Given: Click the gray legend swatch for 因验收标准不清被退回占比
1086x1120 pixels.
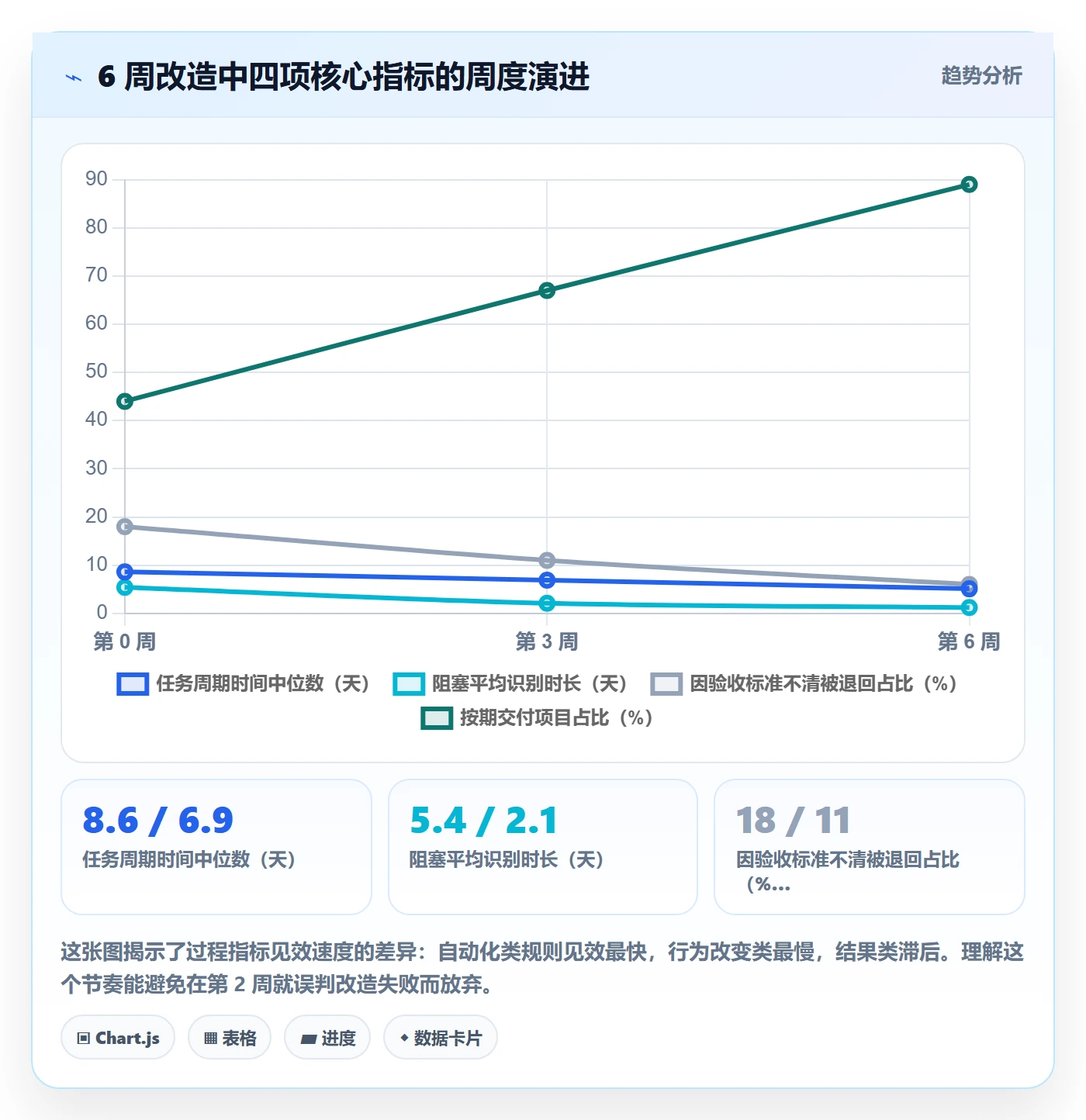Looking at the screenshot, I should point(666,684).
